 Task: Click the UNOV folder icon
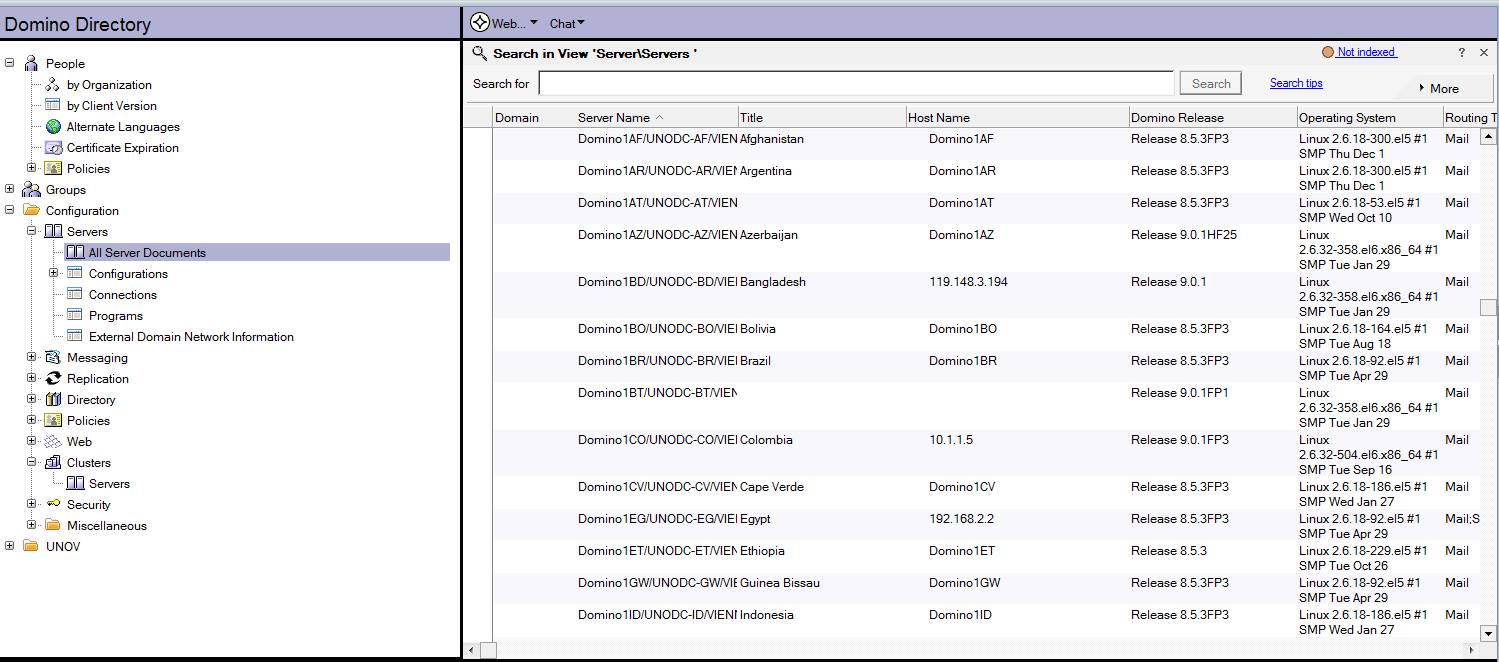click(x=31, y=547)
